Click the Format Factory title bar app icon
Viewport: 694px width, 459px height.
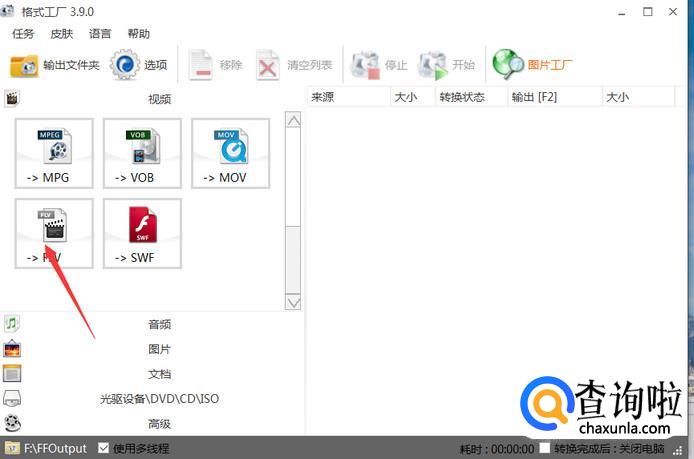click(x=7, y=11)
